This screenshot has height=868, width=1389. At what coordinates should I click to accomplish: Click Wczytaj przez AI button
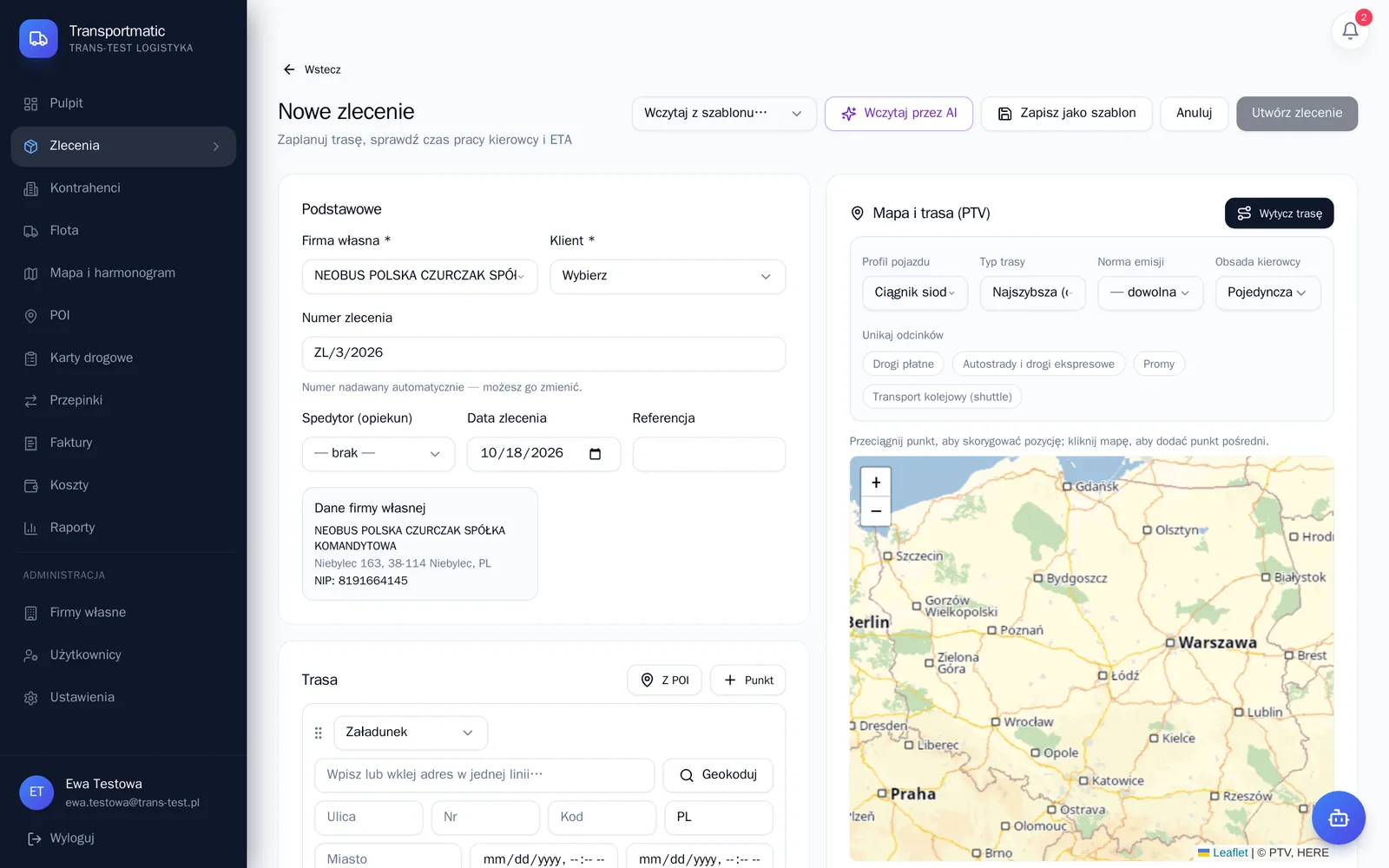[899, 114]
